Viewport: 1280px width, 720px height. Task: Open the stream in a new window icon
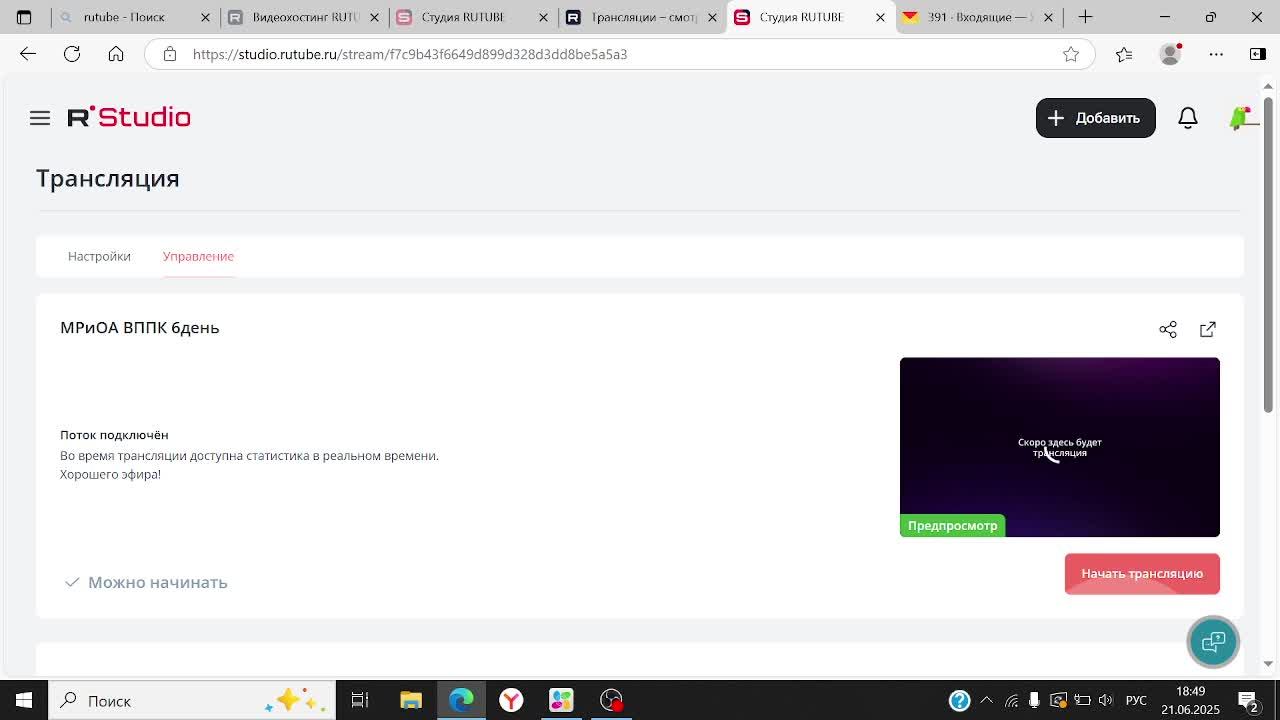click(x=1208, y=329)
